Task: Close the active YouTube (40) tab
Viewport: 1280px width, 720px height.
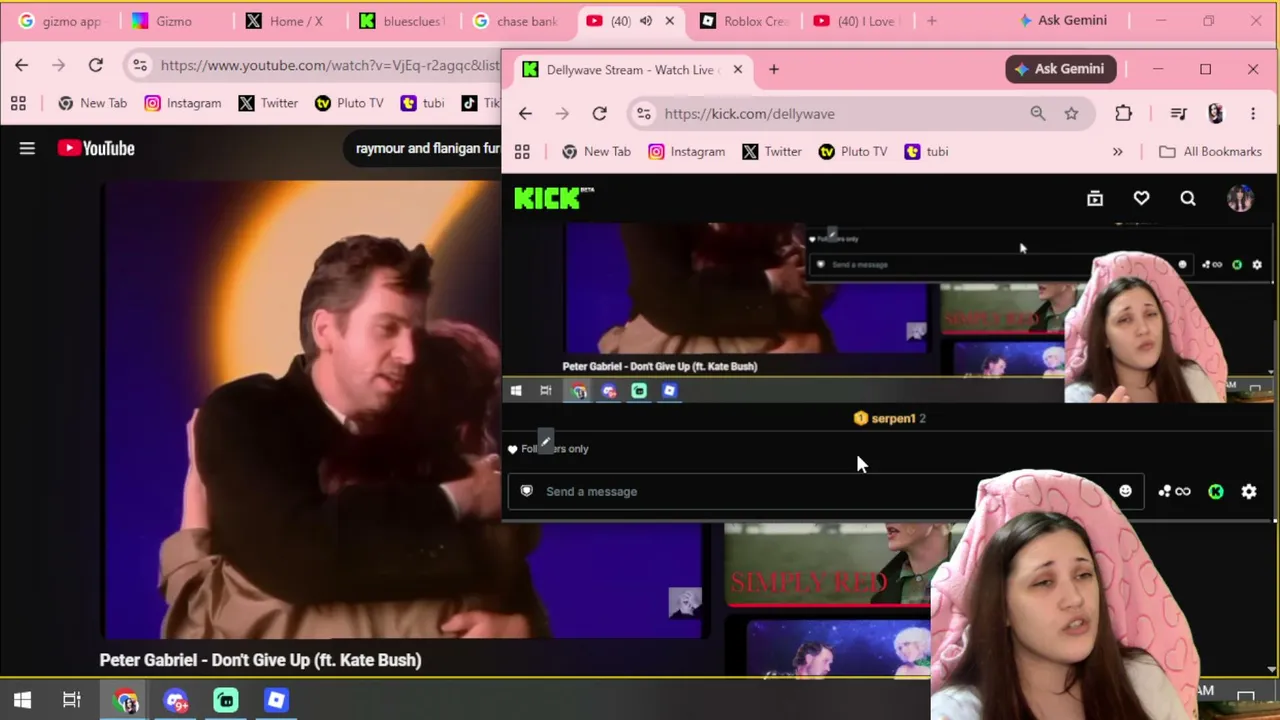Action: pyautogui.click(x=670, y=21)
